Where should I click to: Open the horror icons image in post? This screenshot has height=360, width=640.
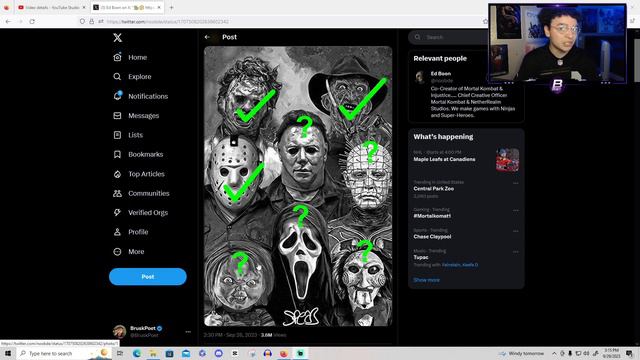click(298, 186)
